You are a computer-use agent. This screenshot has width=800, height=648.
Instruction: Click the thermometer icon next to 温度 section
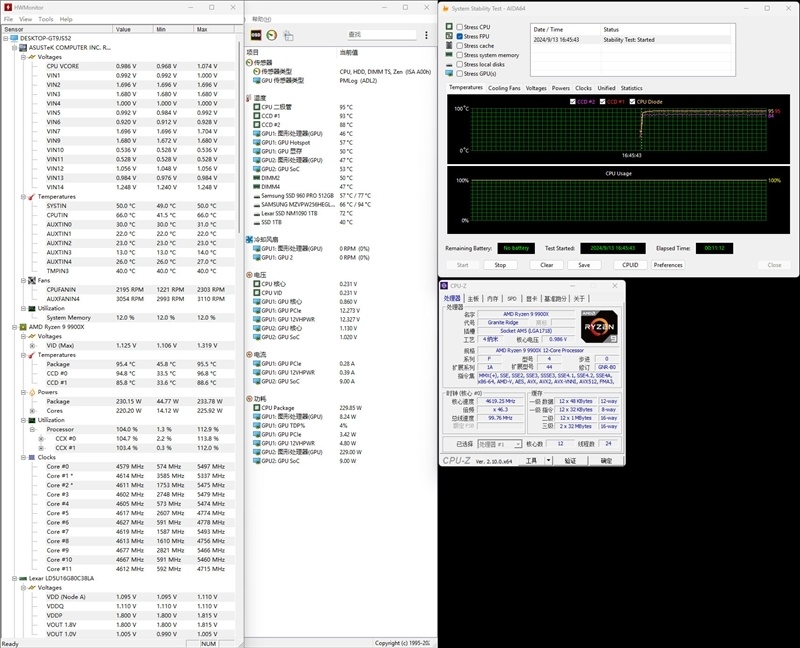249,98
